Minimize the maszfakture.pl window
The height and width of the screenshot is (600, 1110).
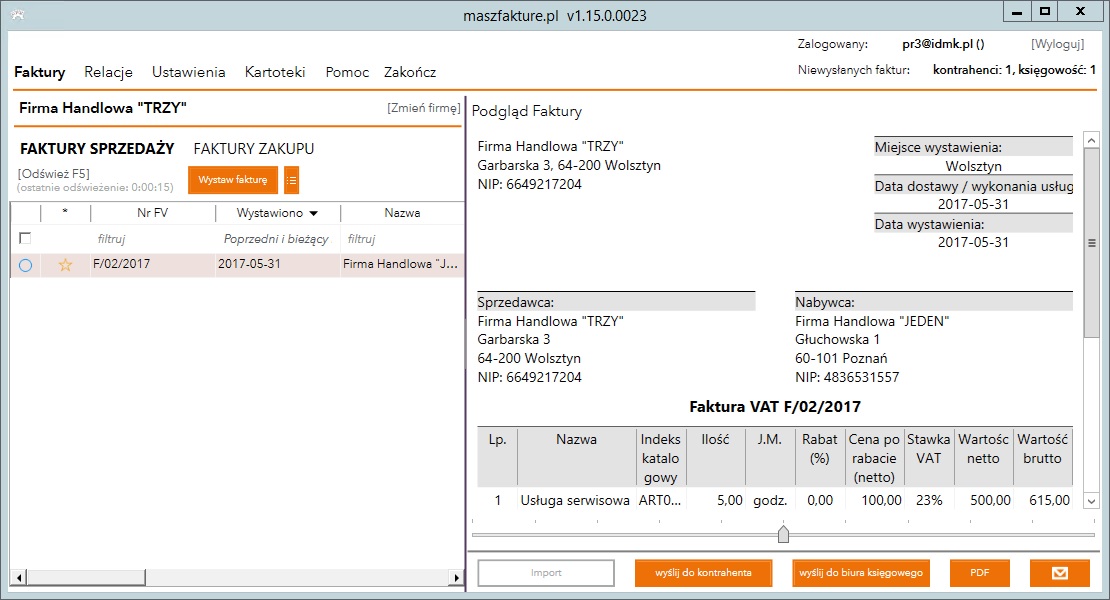[x=1017, y=12]
